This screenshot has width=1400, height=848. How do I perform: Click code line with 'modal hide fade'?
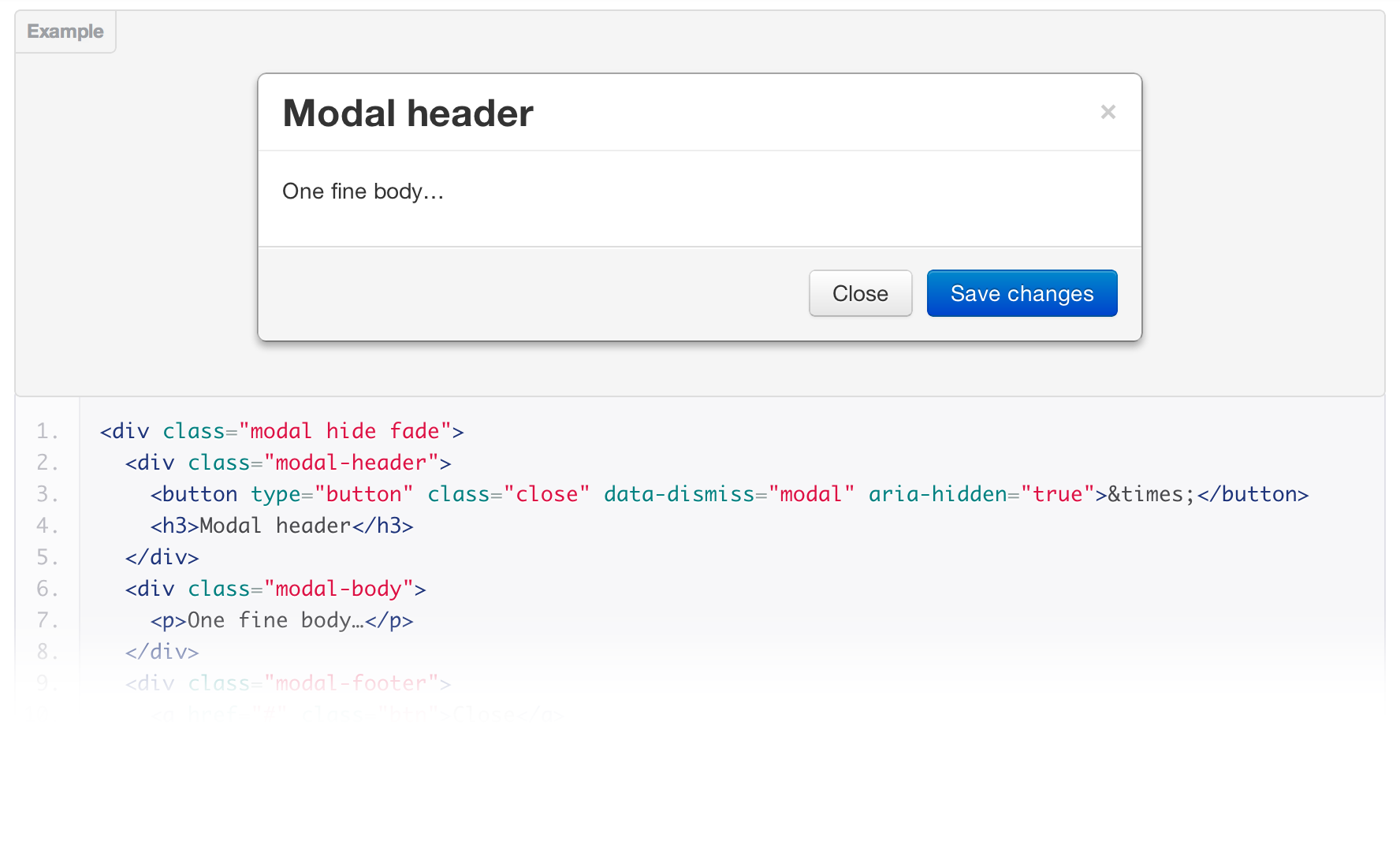(x=281, y=431)
